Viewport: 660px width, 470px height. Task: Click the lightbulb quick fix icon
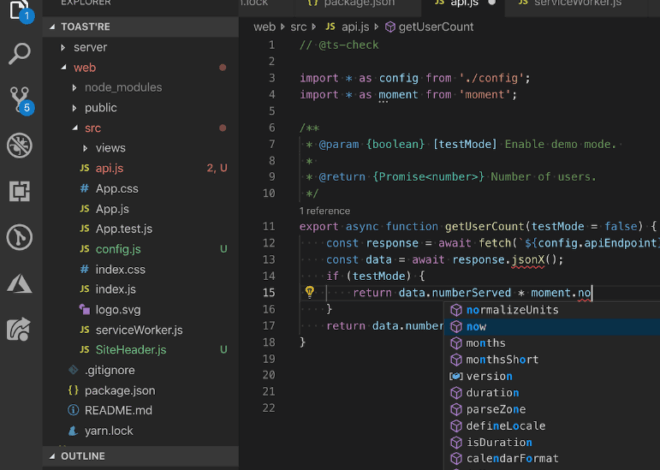(310, 292)
